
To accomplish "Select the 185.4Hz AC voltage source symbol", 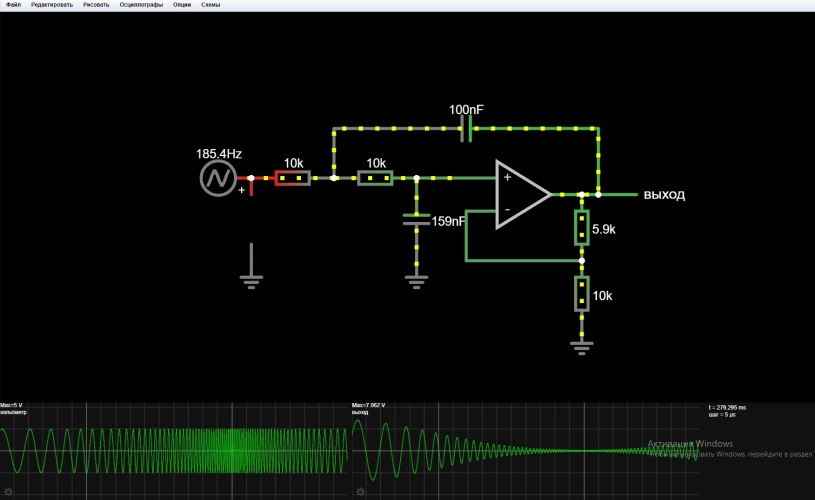I will click(218, 178).
